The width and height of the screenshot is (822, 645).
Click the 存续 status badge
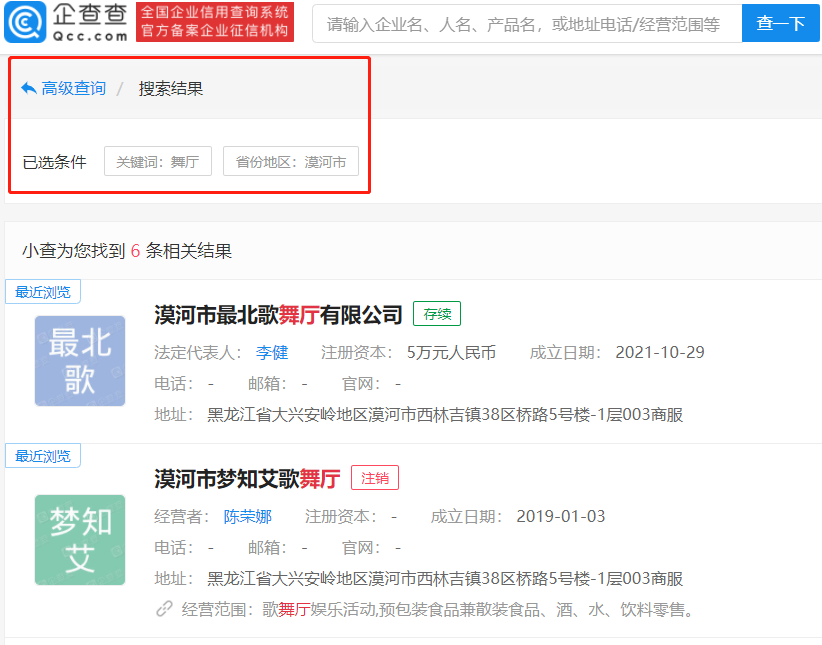point(437,314)
